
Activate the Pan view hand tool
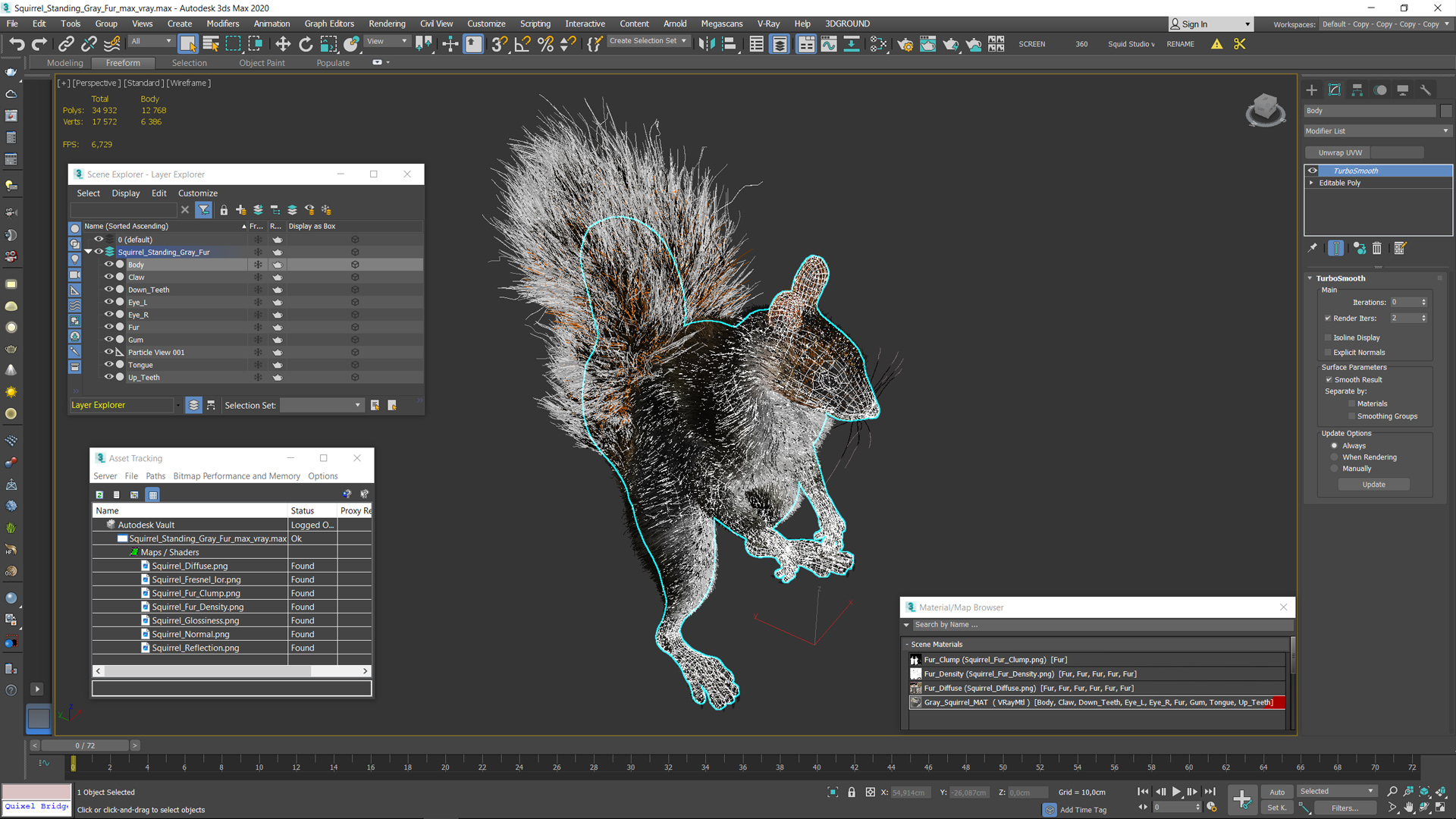click(x=1408, y=808)
